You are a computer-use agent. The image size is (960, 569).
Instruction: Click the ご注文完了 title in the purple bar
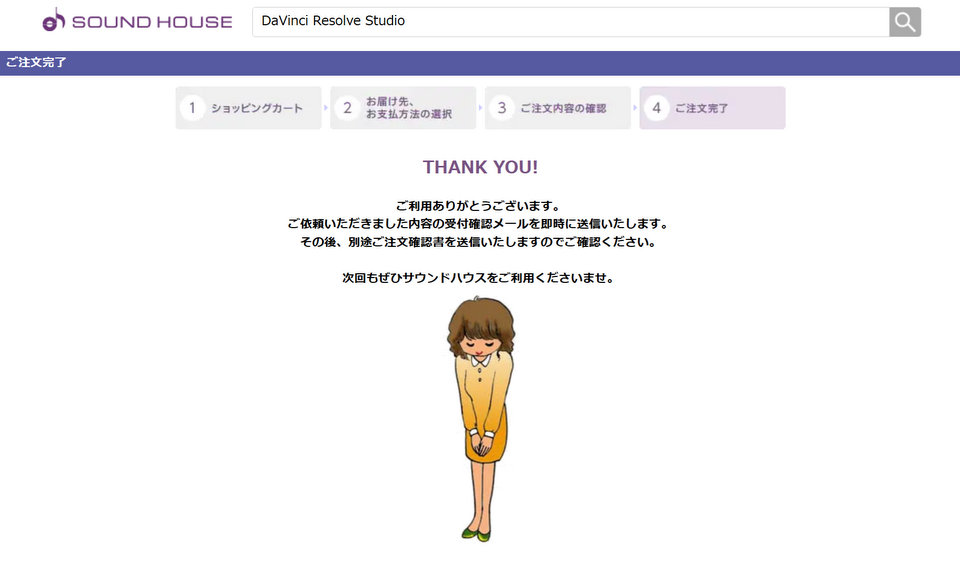click(36, 63)
